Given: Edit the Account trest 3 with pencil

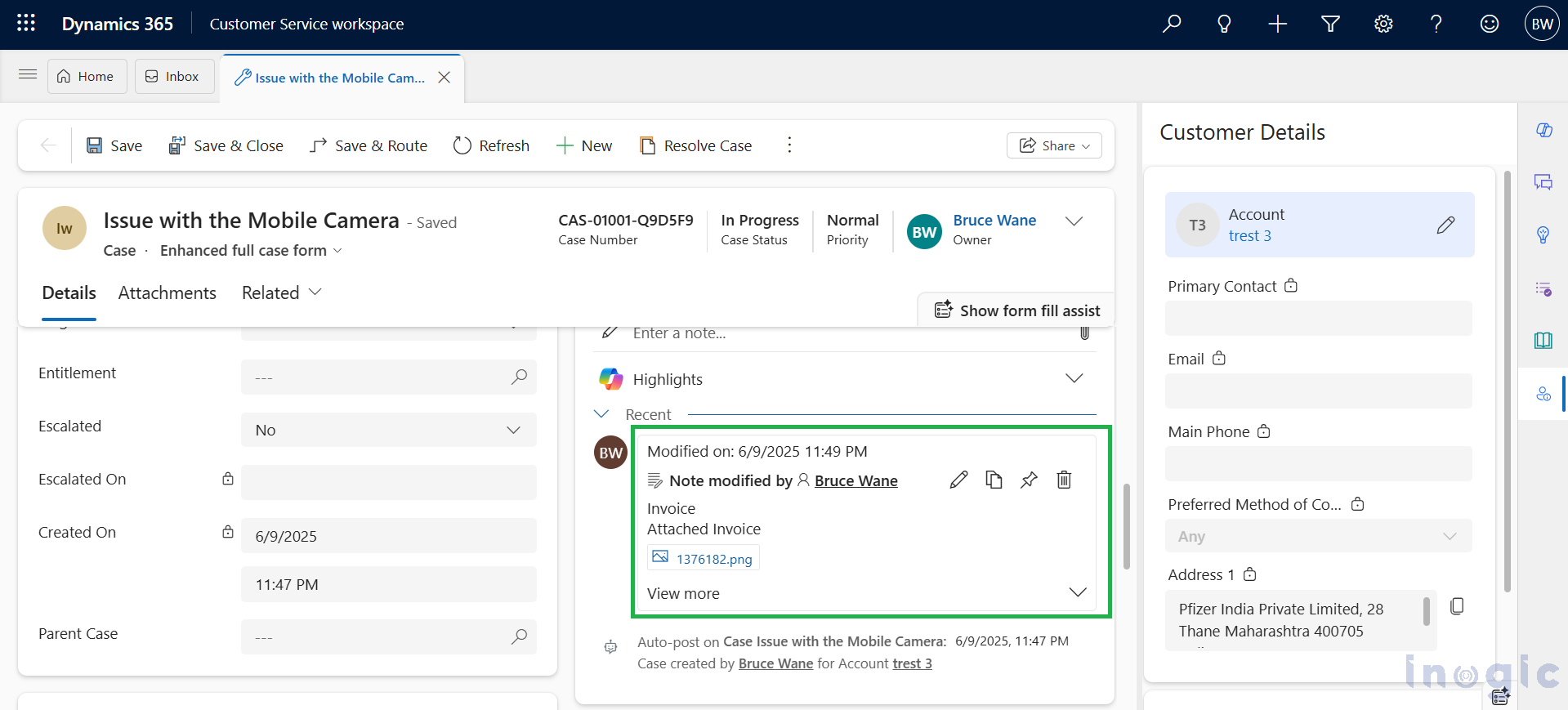Looking at the screenshot, I should pos(1445,225).
